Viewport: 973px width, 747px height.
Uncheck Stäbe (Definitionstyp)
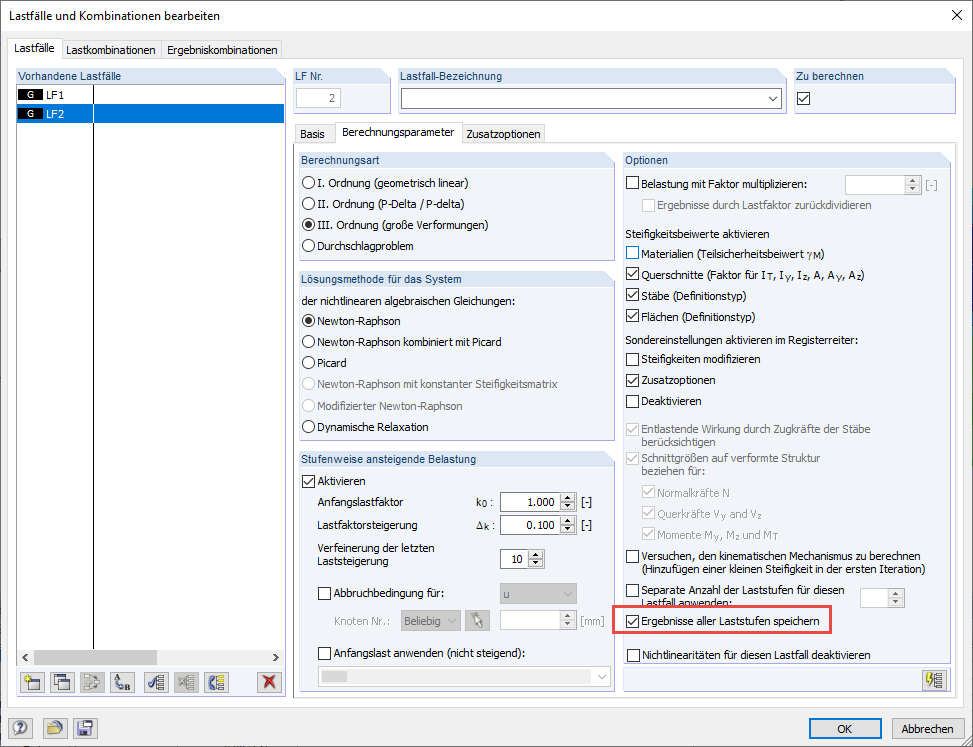632,295
